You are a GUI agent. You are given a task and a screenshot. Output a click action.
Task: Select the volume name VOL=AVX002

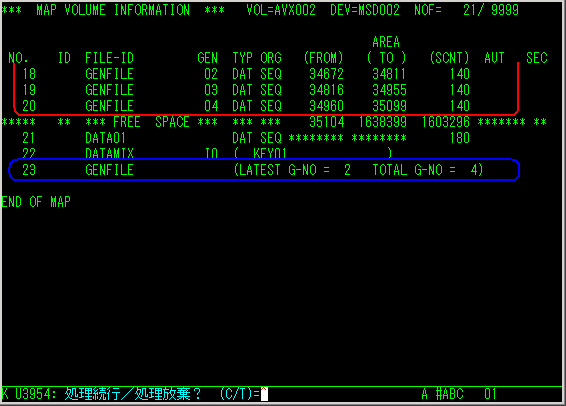pyautogui.click(x=281, y=10)
